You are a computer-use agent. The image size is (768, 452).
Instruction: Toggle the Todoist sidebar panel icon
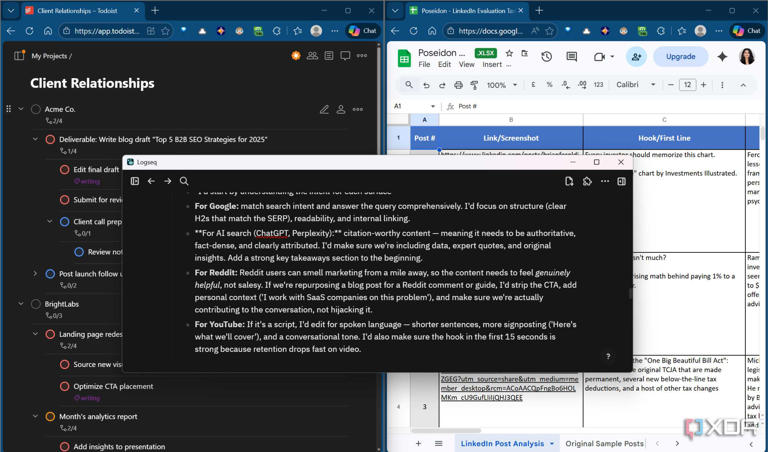[19, 55]
